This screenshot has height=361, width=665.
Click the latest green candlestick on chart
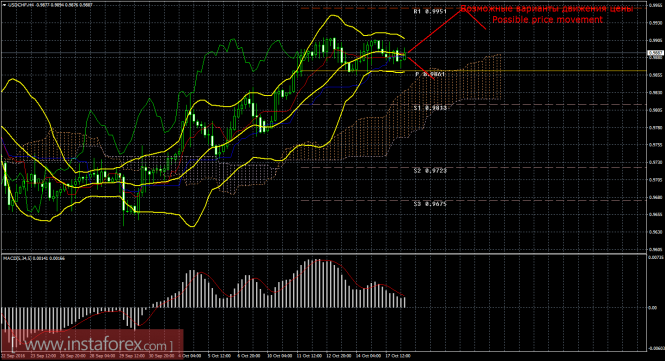(405, 54)
